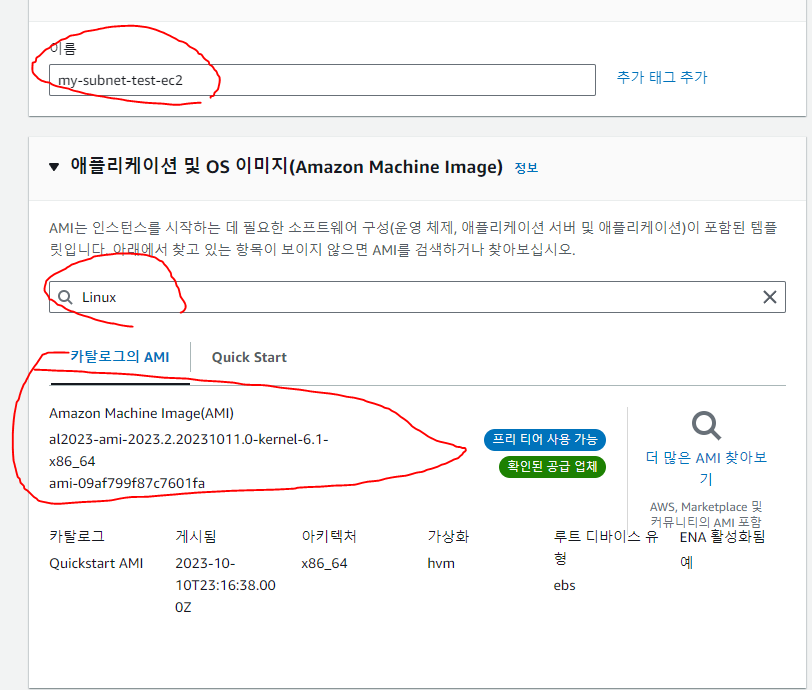Click the publish date 2023-10-10T23:16:38.000Z
Viewport: 812px width, 690px height.
tap(225, 585)
